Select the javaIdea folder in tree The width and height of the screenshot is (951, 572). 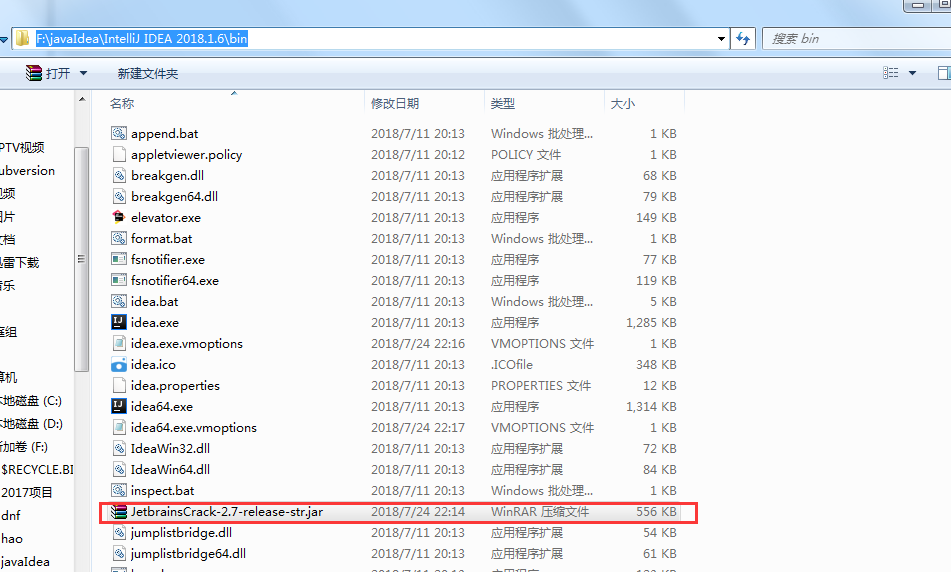click(25, 562)
